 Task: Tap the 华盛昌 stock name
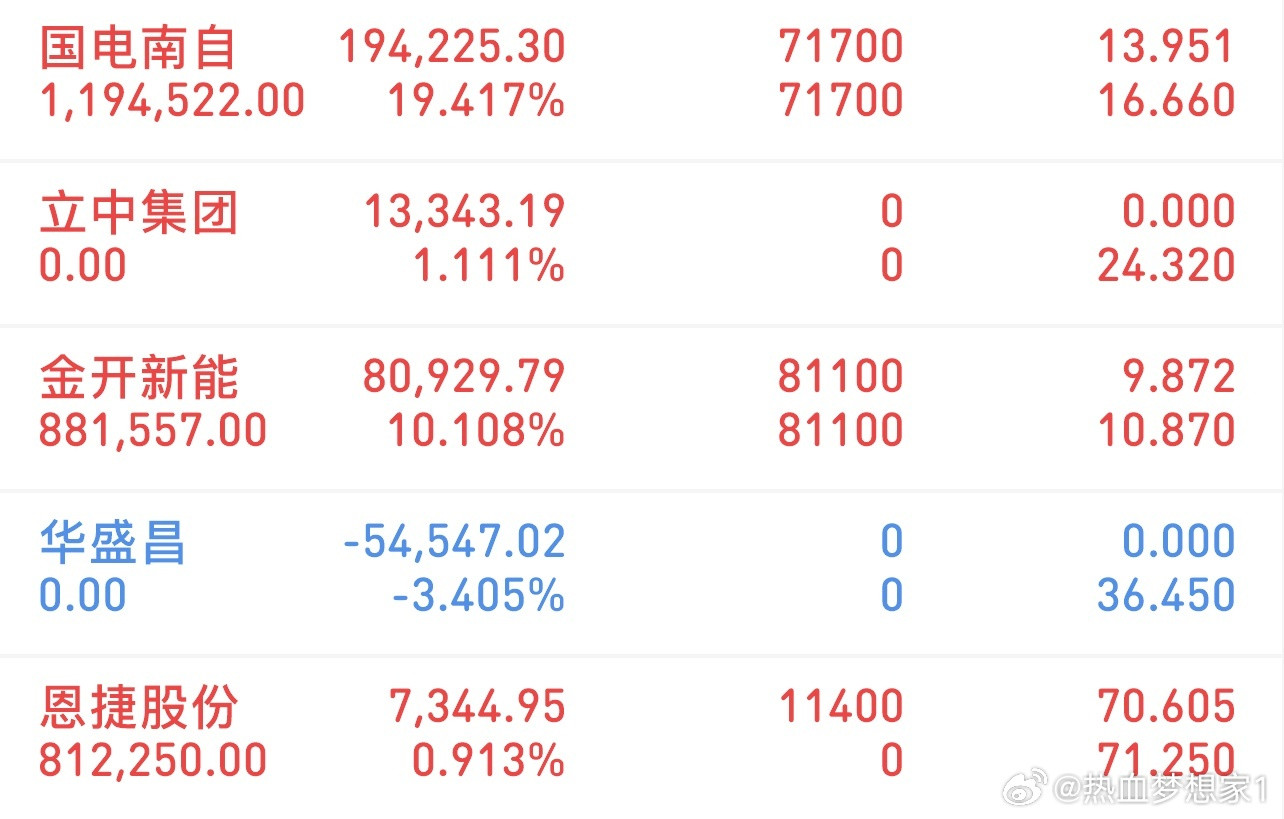pos(112,543)
